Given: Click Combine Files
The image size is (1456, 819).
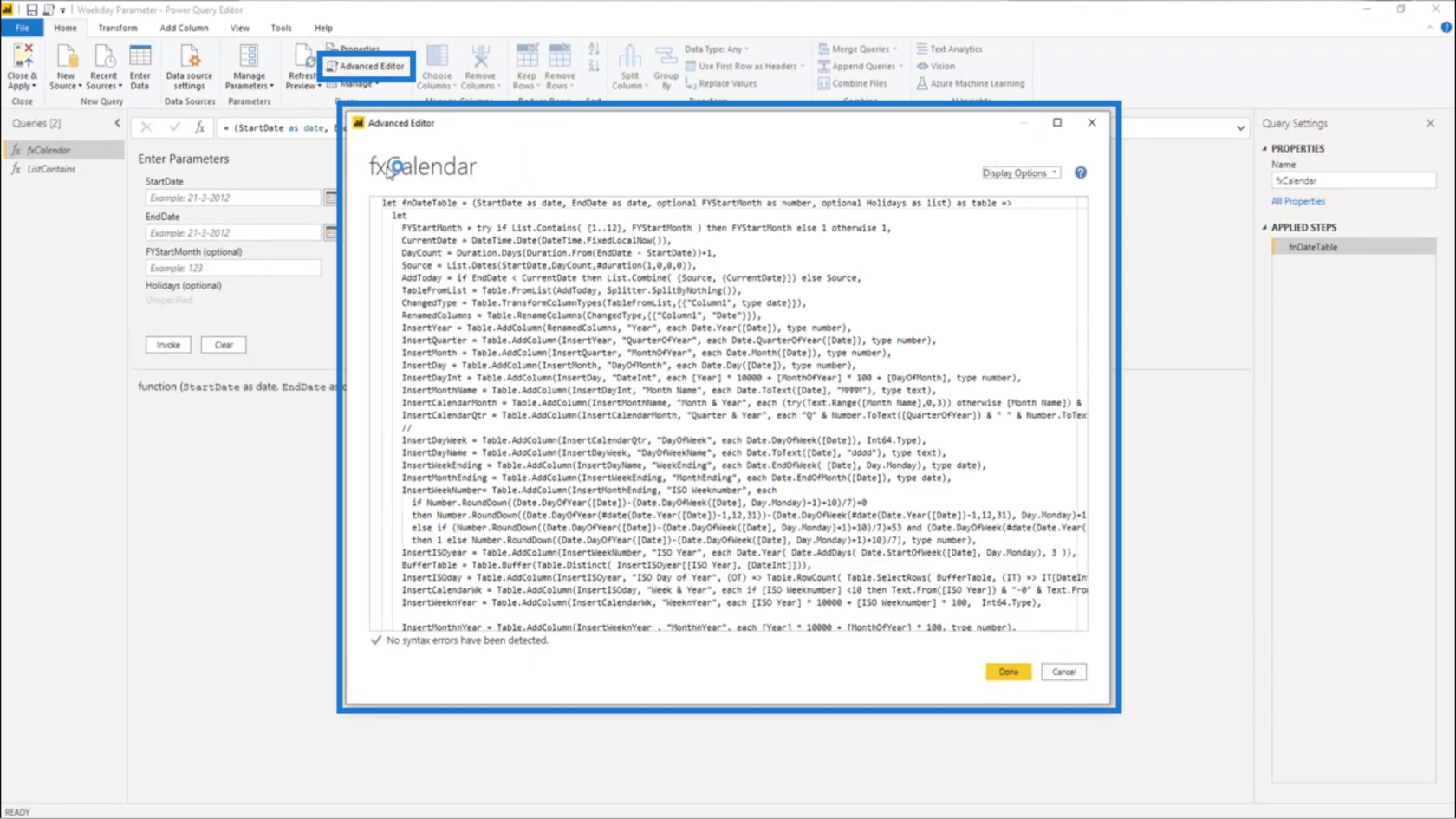Looking at the screenshot, I should [x=853, y=84].
